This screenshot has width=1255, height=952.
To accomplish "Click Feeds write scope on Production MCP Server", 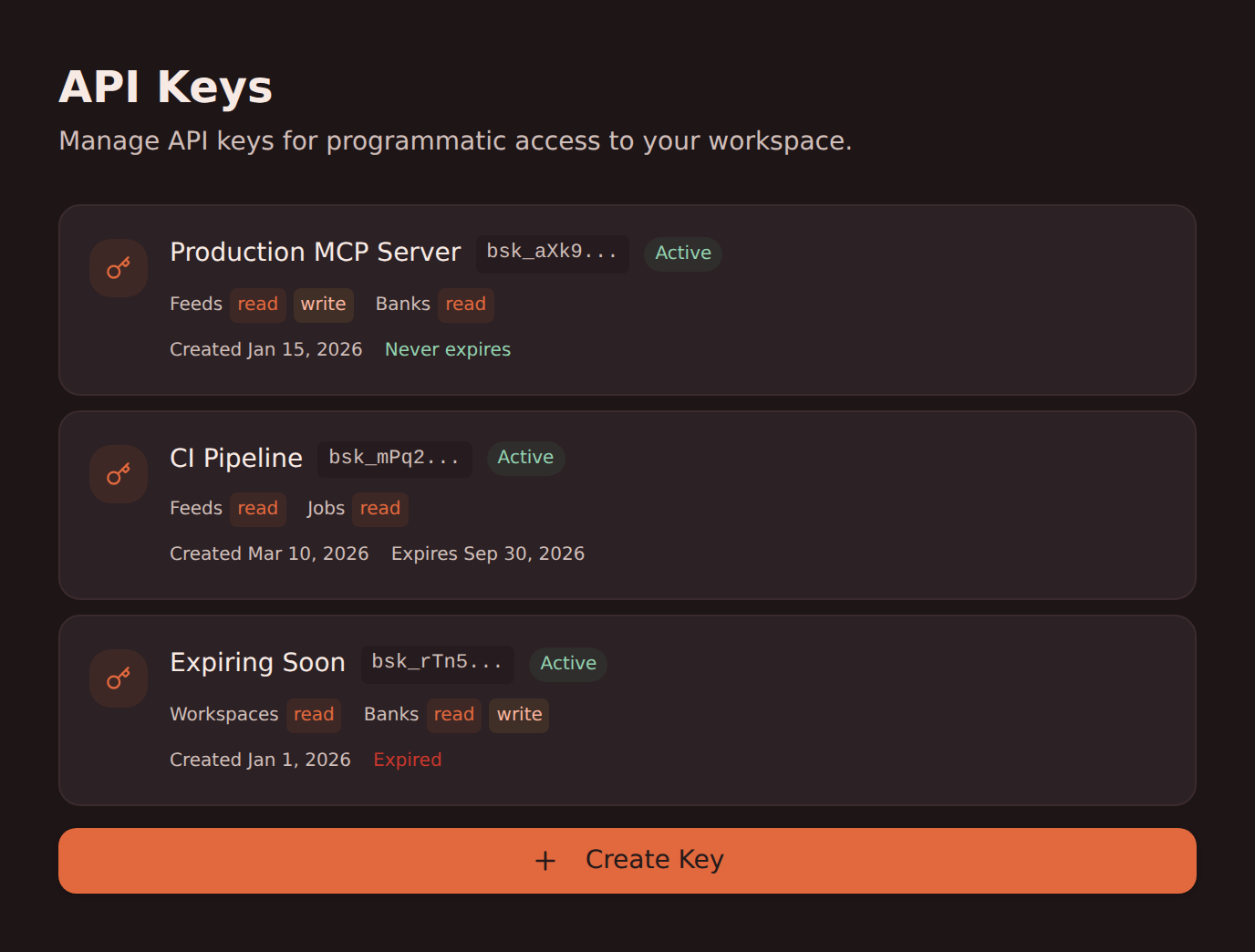I will tap(324, 305).
